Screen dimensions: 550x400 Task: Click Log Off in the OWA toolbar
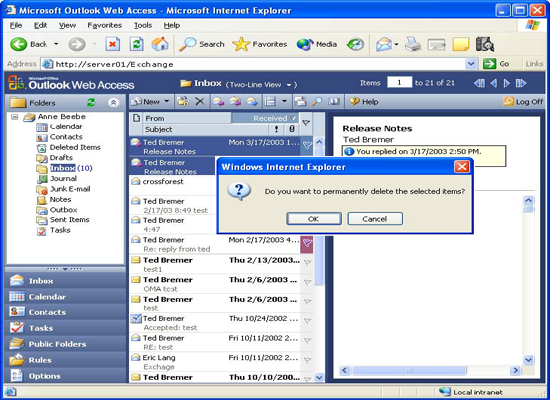523,102
